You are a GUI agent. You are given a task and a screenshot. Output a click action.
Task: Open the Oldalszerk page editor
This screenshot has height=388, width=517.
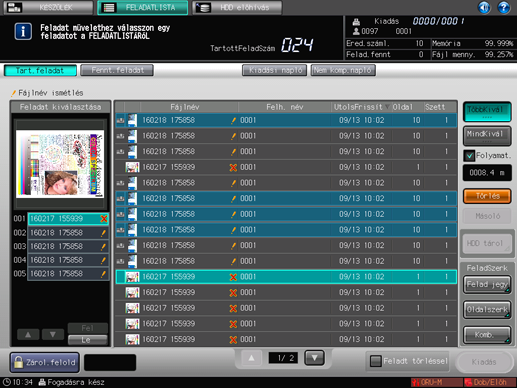pos(487,310)
